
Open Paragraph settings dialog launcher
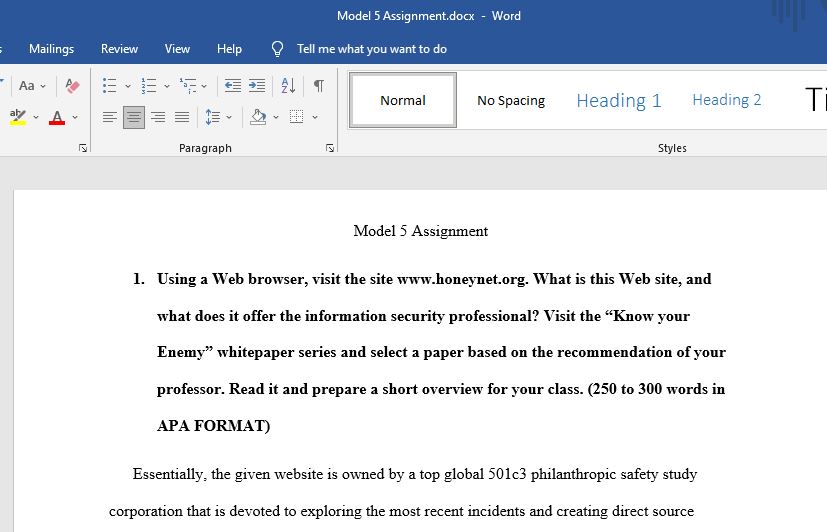pos(330,148)
